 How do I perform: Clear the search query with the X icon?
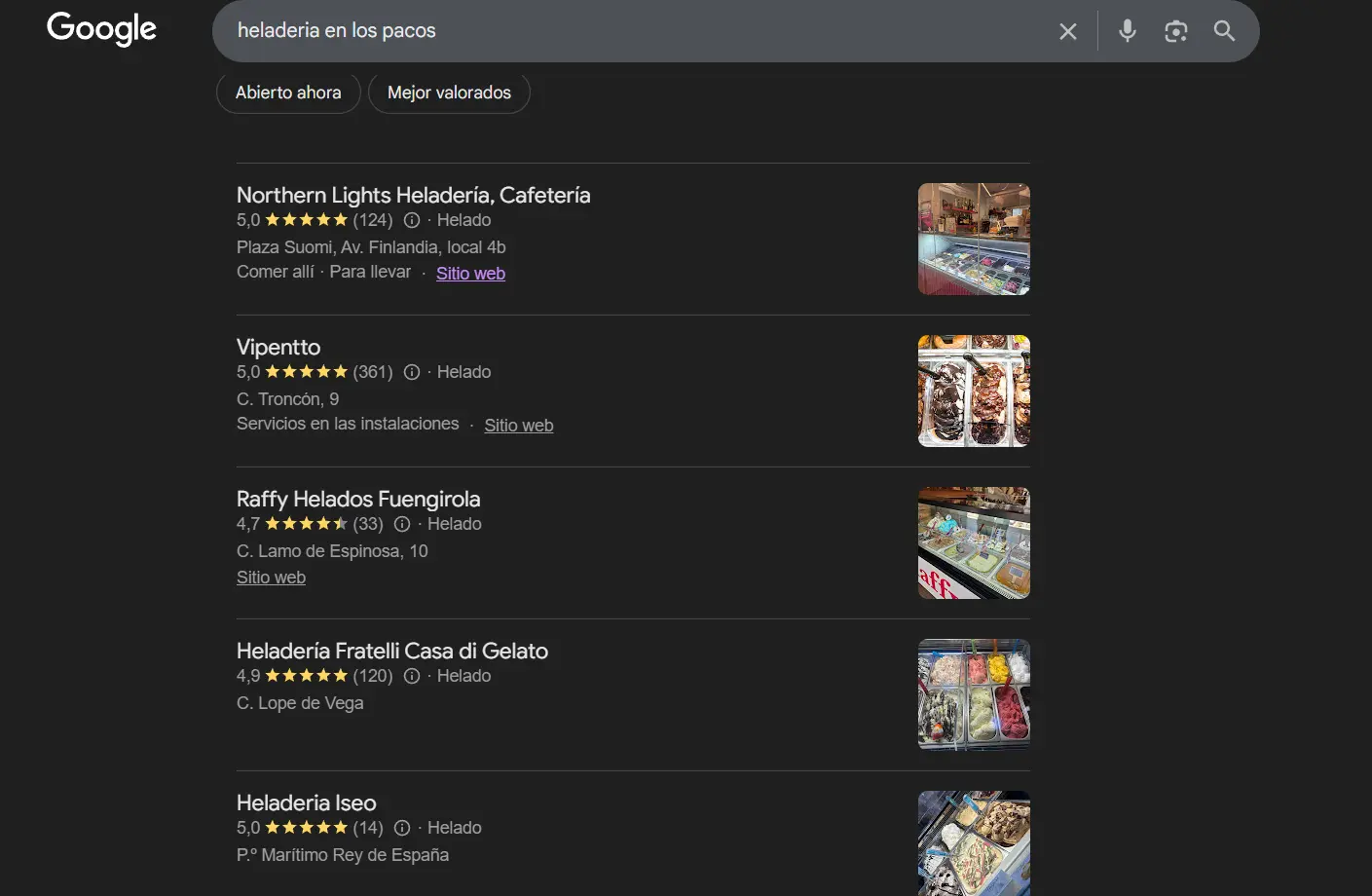click(x=1067, y=30)
